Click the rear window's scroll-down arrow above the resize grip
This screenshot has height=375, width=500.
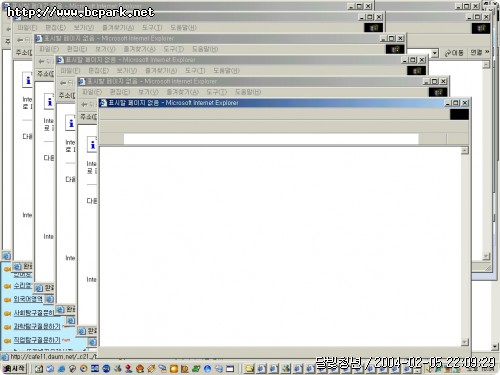pyautogui.click(x=486, y=256)
